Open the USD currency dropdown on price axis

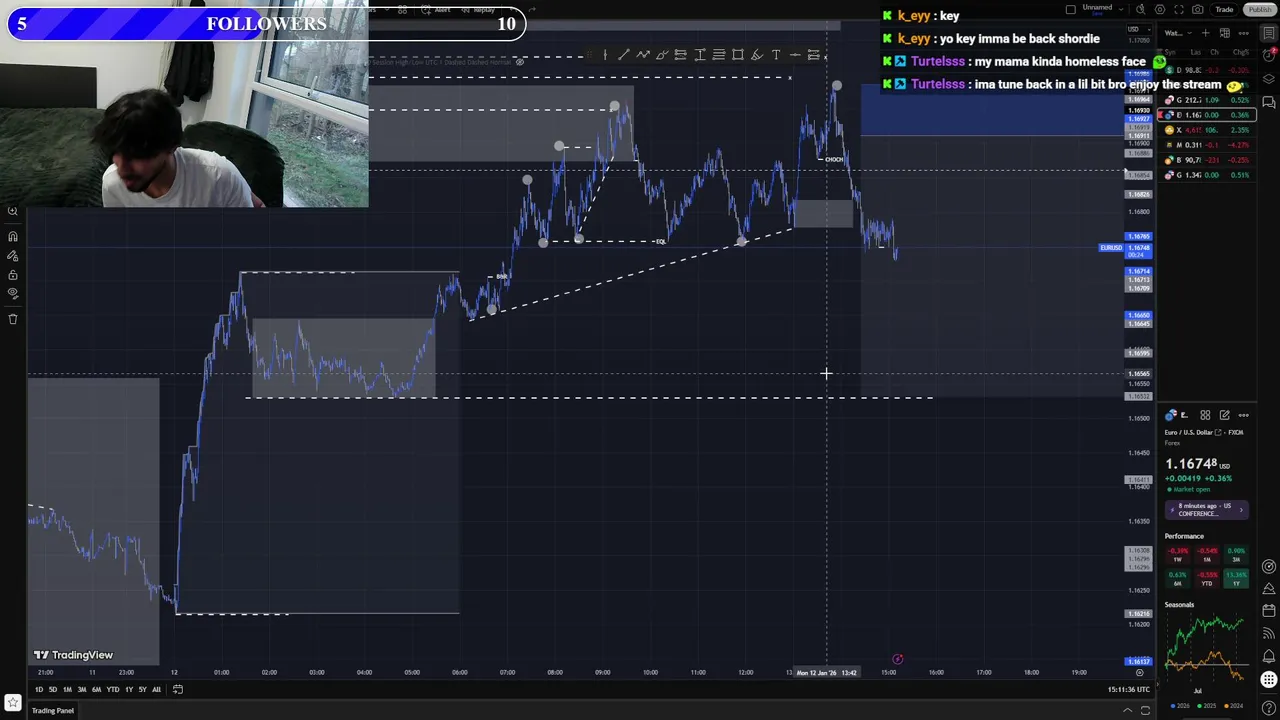click(x=1139, y=29)
